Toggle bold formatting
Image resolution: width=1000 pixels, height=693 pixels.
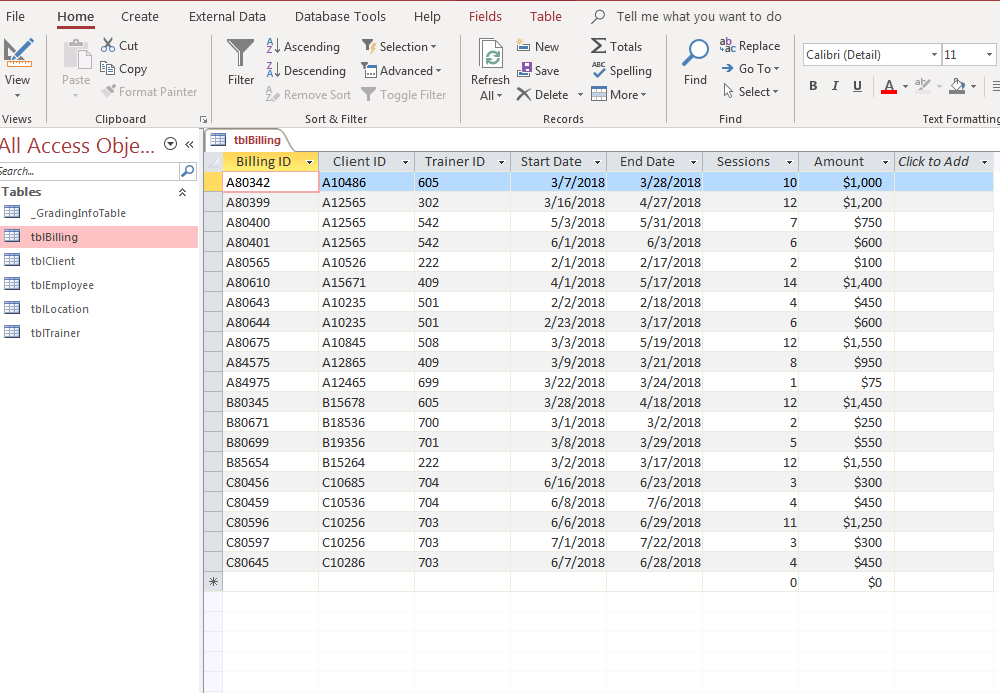click(813, 86)
